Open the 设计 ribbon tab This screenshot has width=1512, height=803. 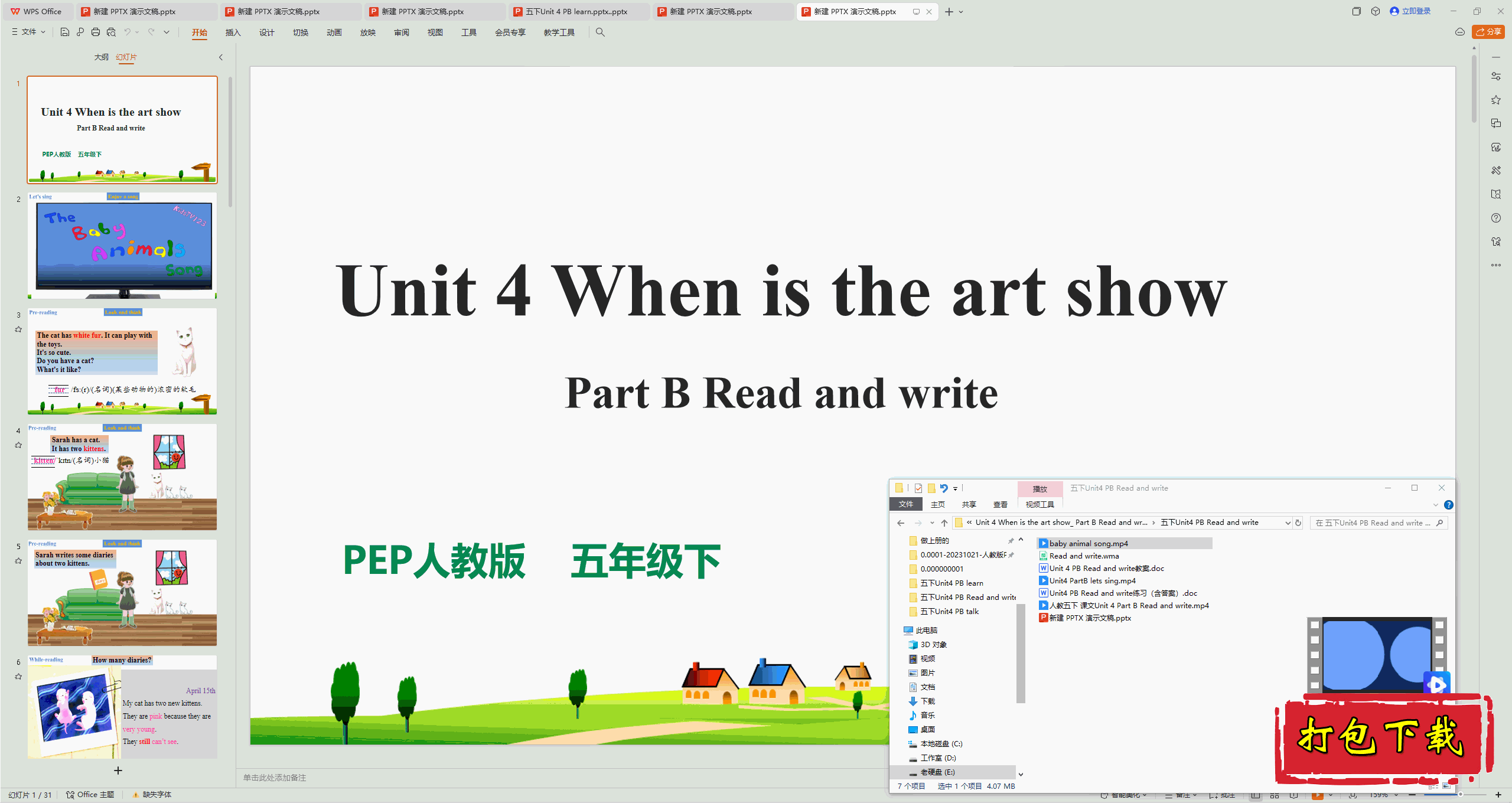pyautogui.click(x=267, y=32)
